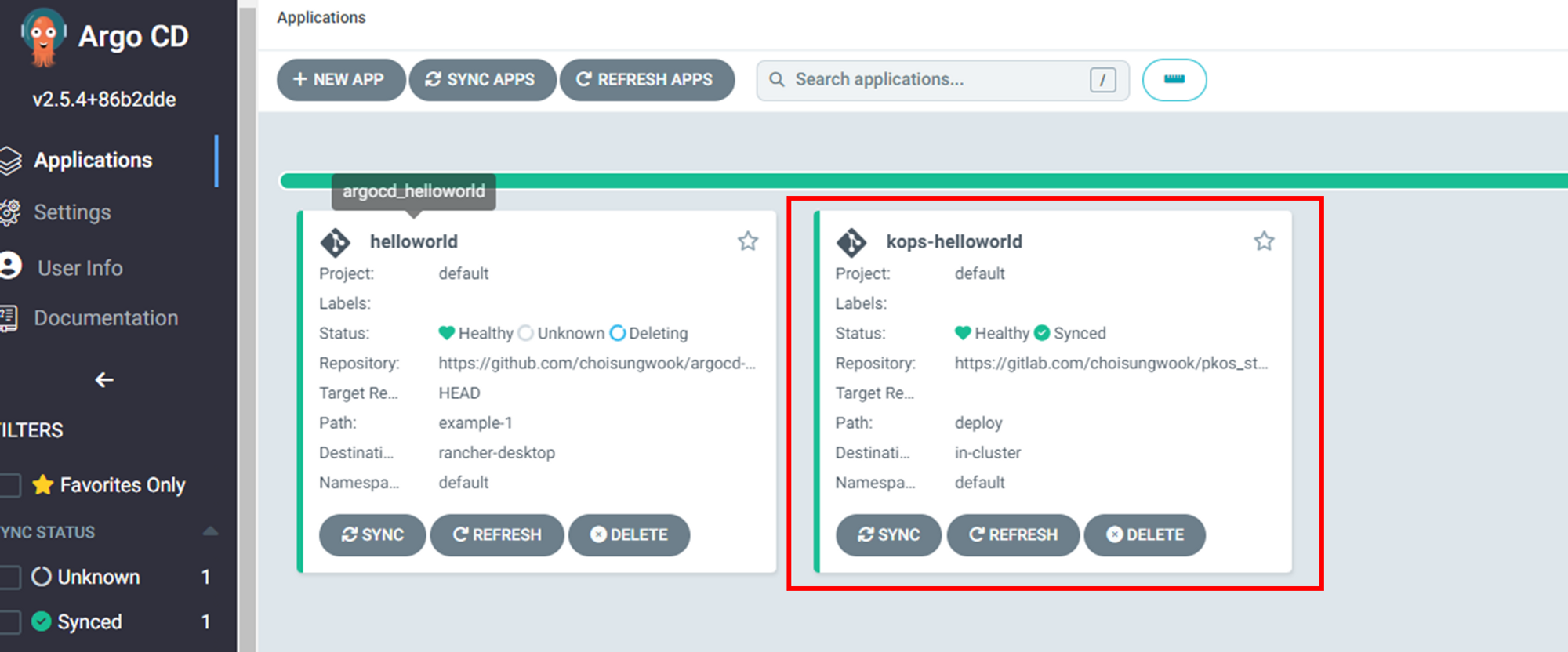1568x652 pixels.
Task: Open the kops-helloworld application title
Action: (x=954, y=242)
